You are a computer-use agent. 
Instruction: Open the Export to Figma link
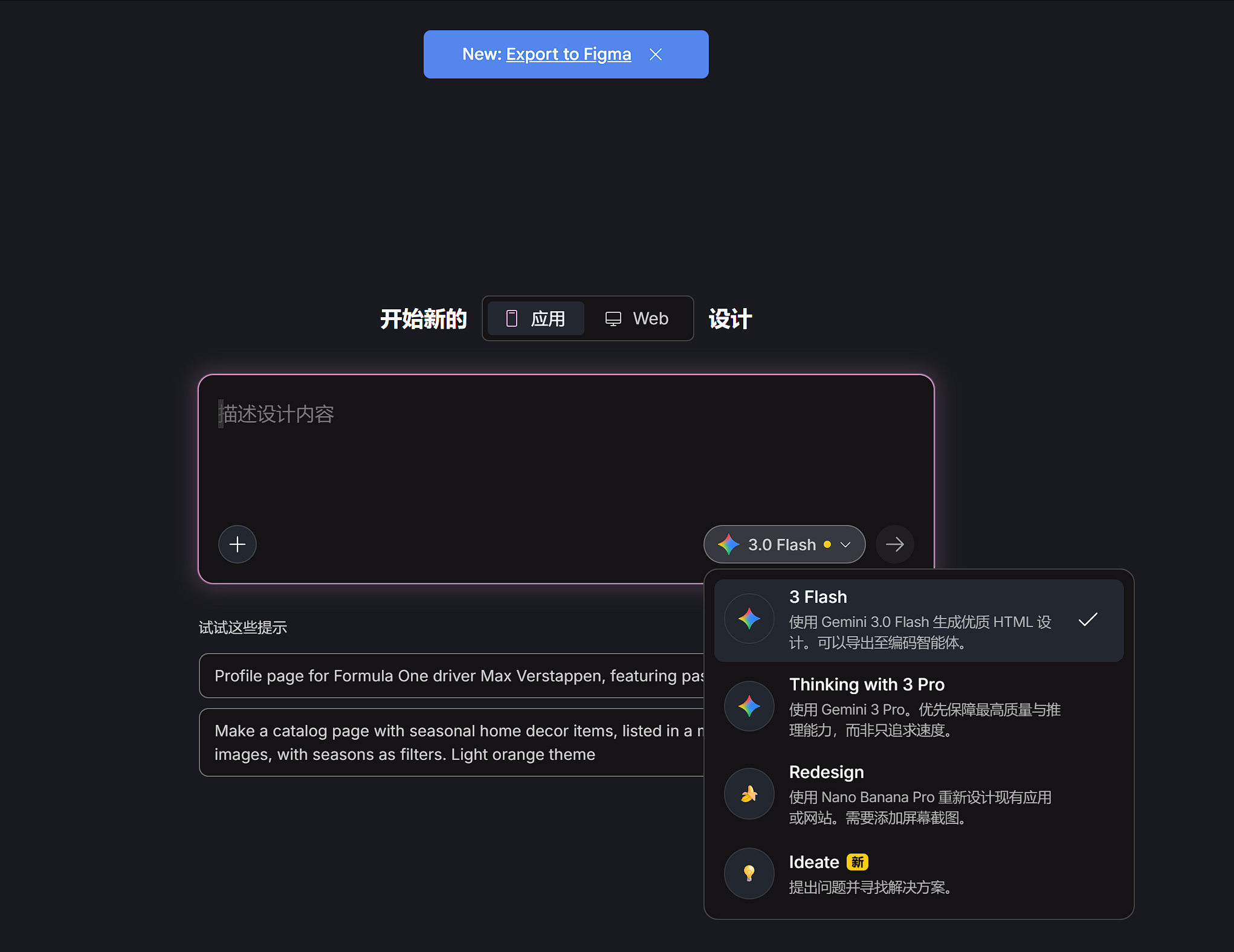[x=568, y=54]
